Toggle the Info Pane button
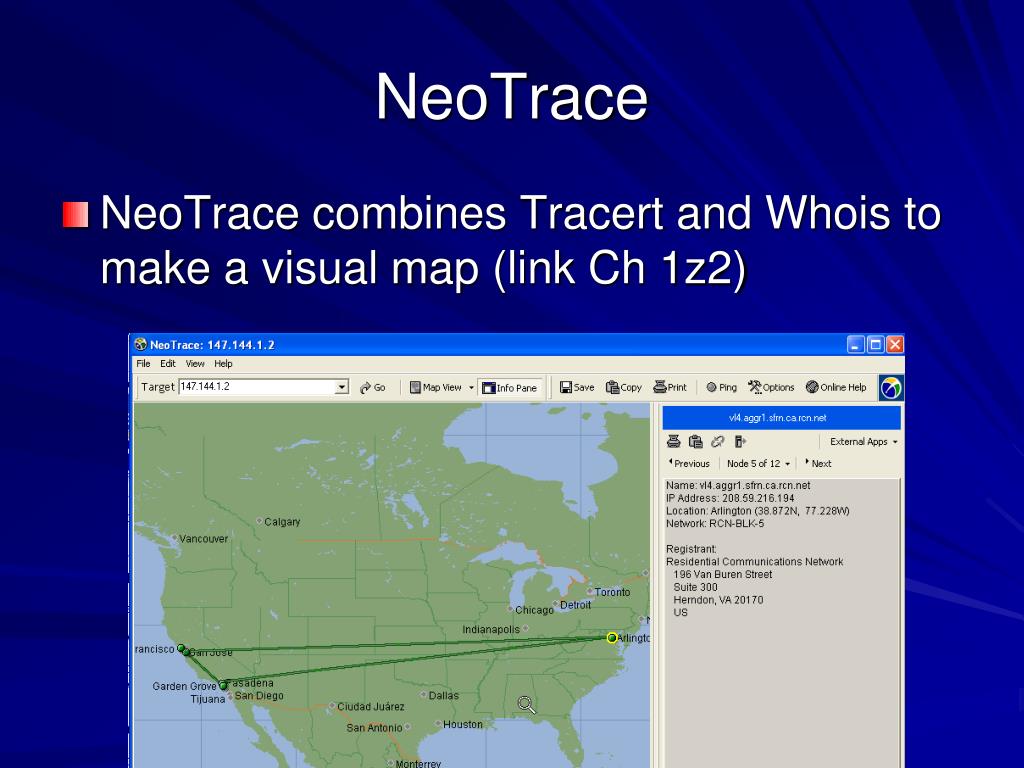This screenshot has height=768, width=1024. [x=509, y=388]
